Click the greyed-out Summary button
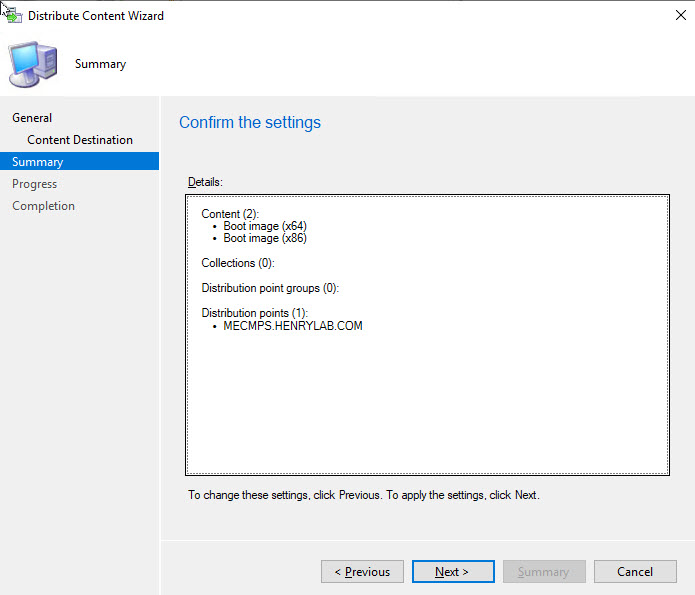This screenshot has height=595, width=695. coord(543,572)
